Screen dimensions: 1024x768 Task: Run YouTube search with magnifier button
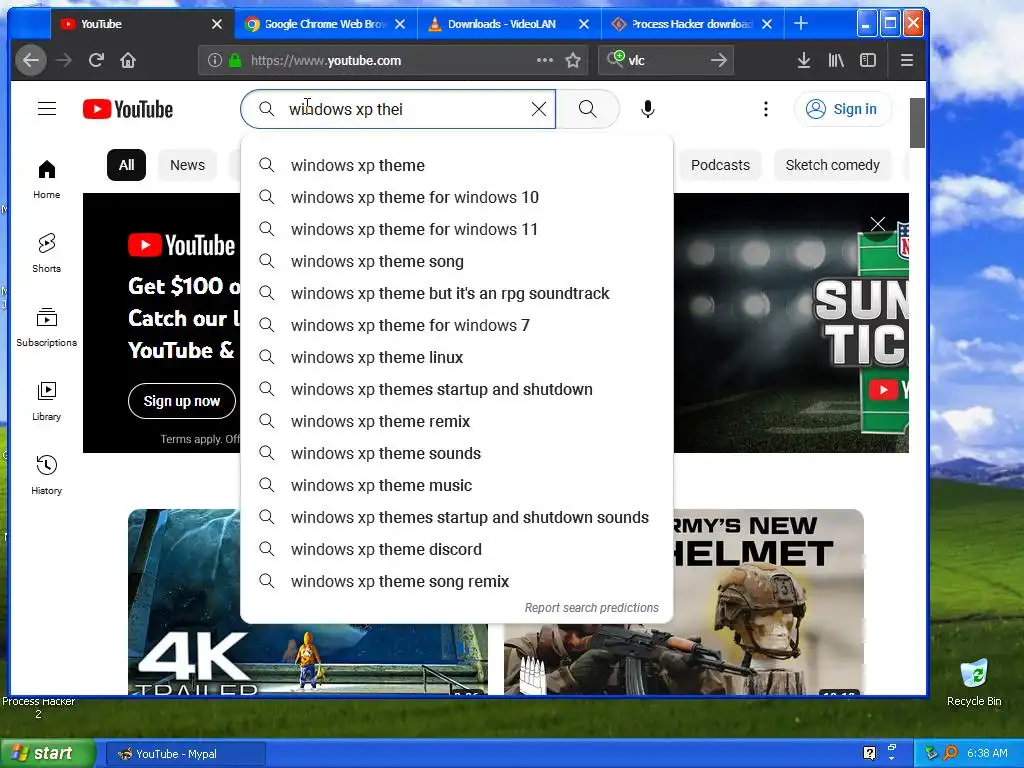587,109
